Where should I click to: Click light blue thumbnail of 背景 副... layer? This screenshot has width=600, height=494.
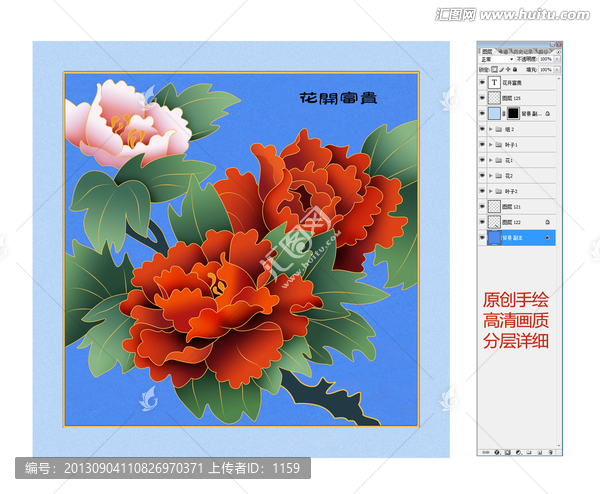tap(494, 113)
